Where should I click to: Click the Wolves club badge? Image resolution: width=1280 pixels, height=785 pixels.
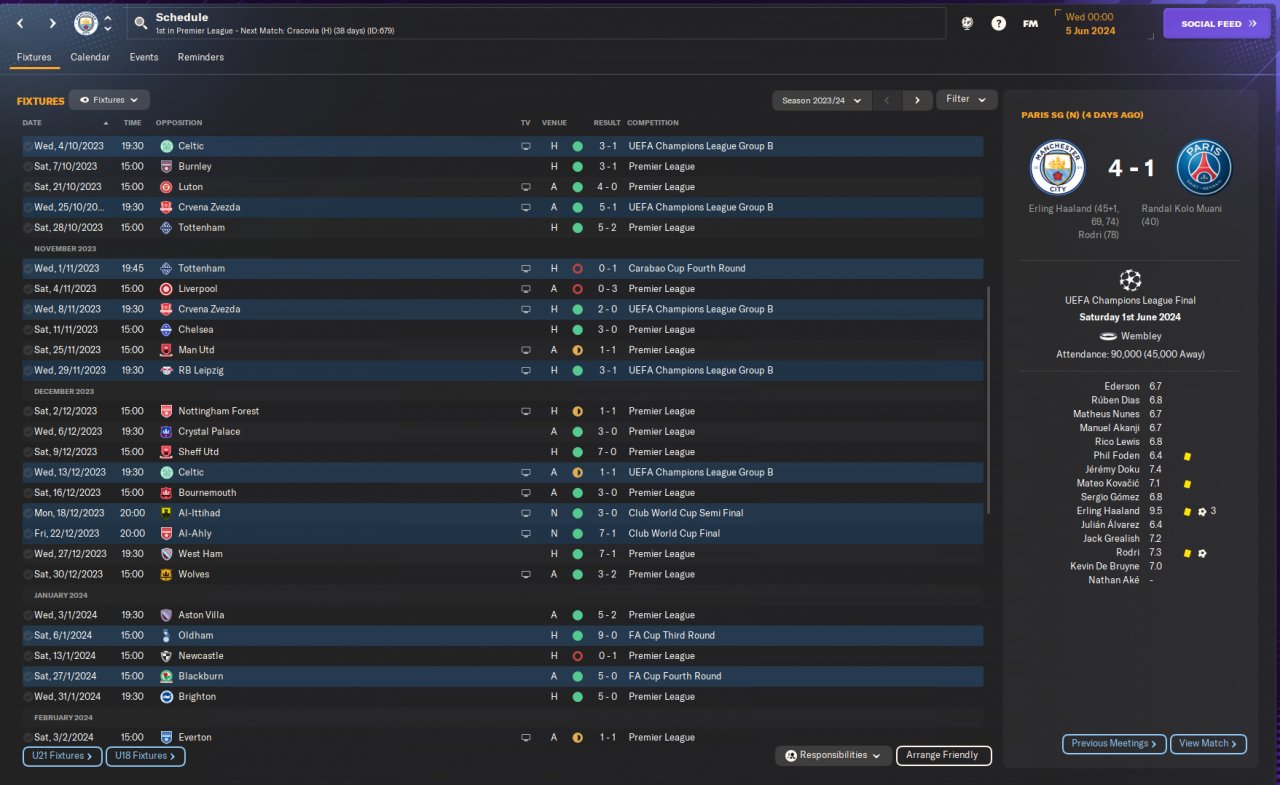coord(166,575)
